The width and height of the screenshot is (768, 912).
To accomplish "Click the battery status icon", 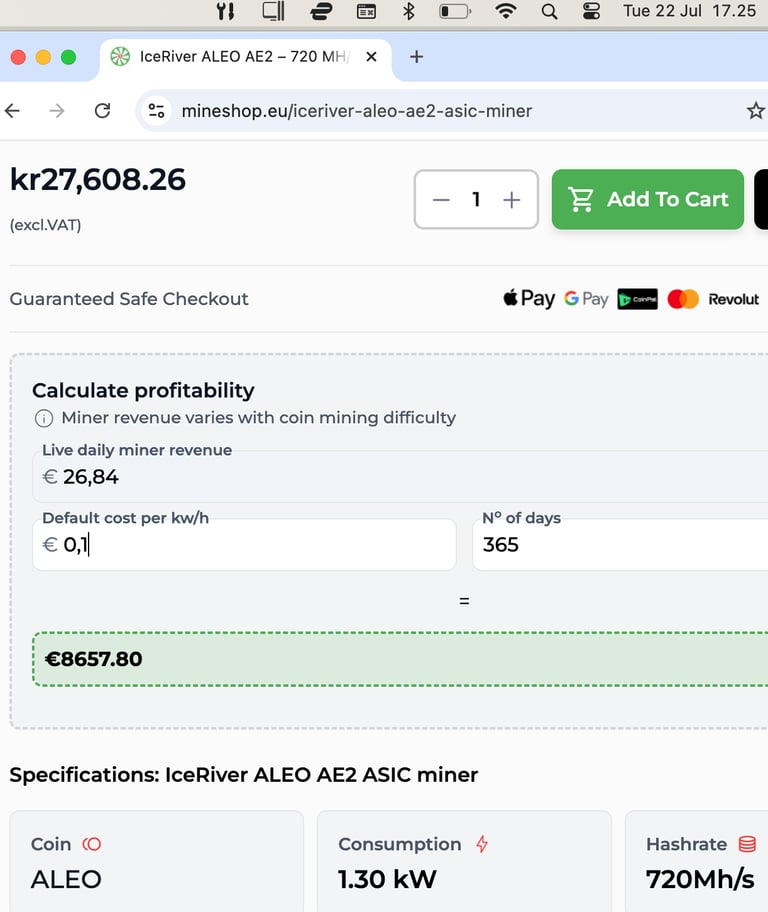I will 455,11.
